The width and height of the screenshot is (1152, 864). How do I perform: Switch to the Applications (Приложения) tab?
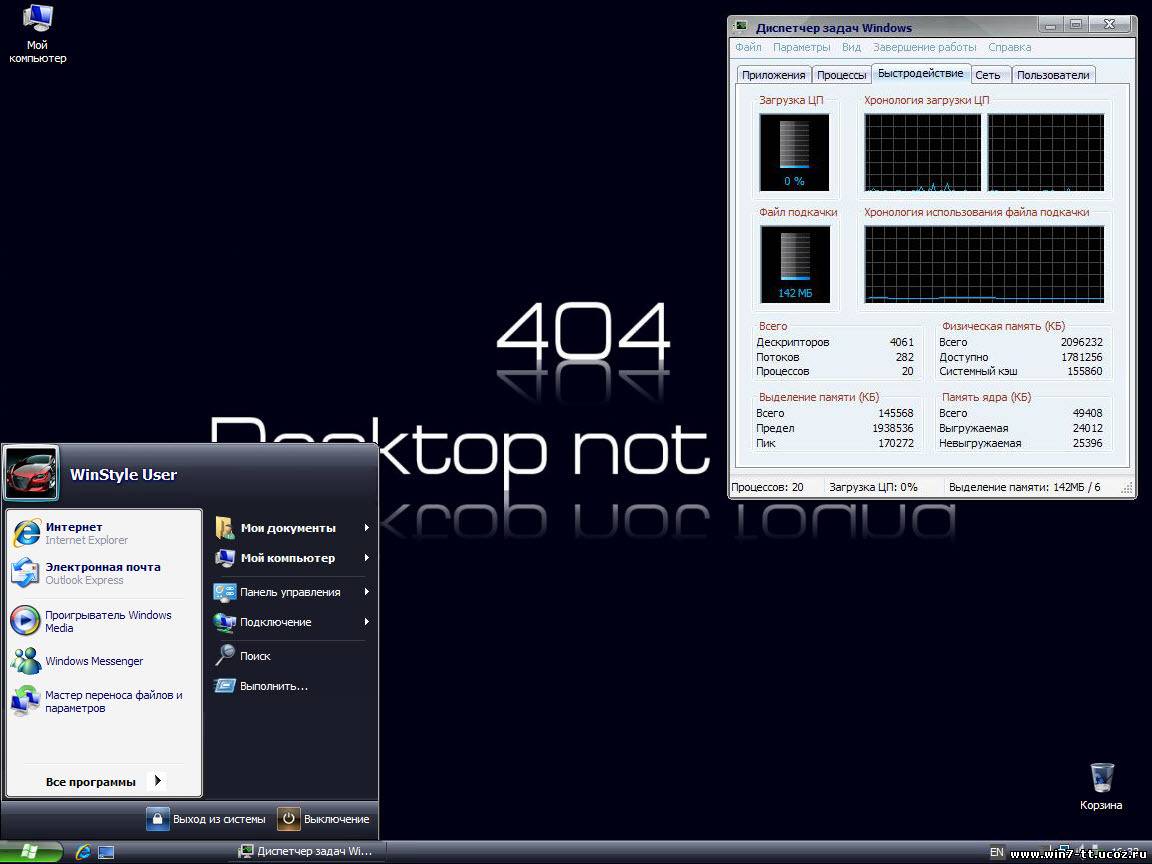774,75
